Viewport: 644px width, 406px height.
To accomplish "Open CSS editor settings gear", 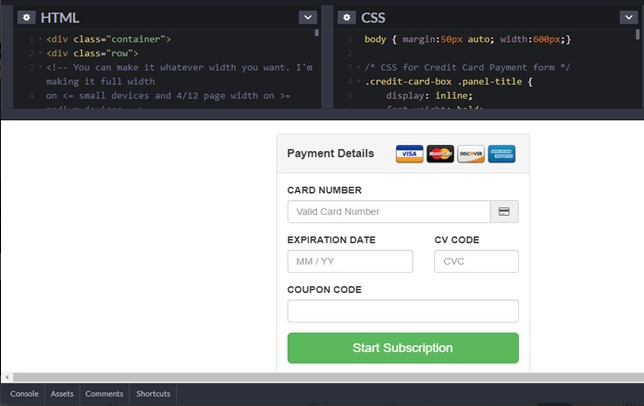I will [346, 18].
